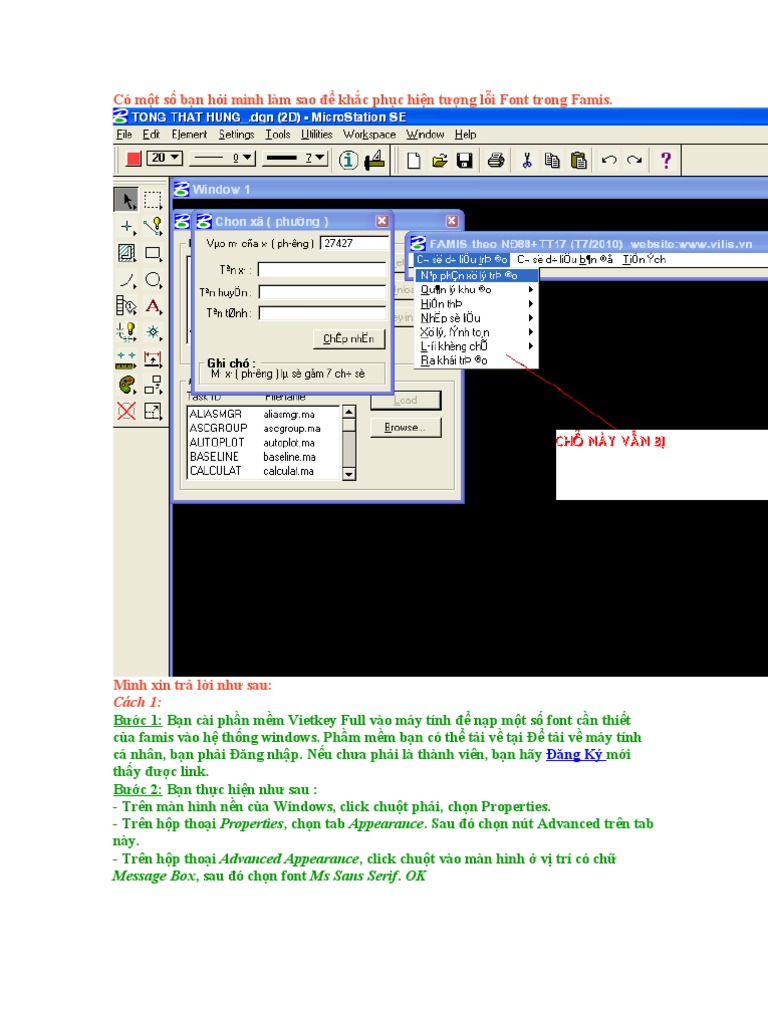Click the 'Tªn x·' input field
The height and width of the screenshot is (1024, 768).
(322, 270)
